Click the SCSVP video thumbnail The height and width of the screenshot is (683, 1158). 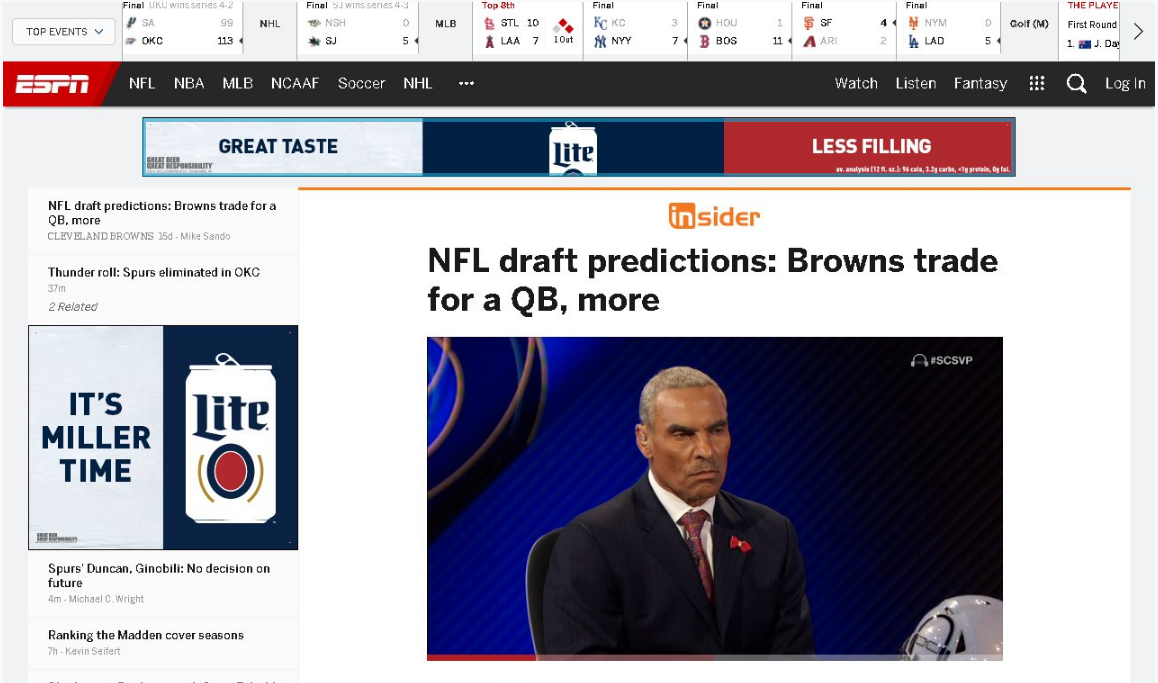pyautogui.click(x=714, y=498)
